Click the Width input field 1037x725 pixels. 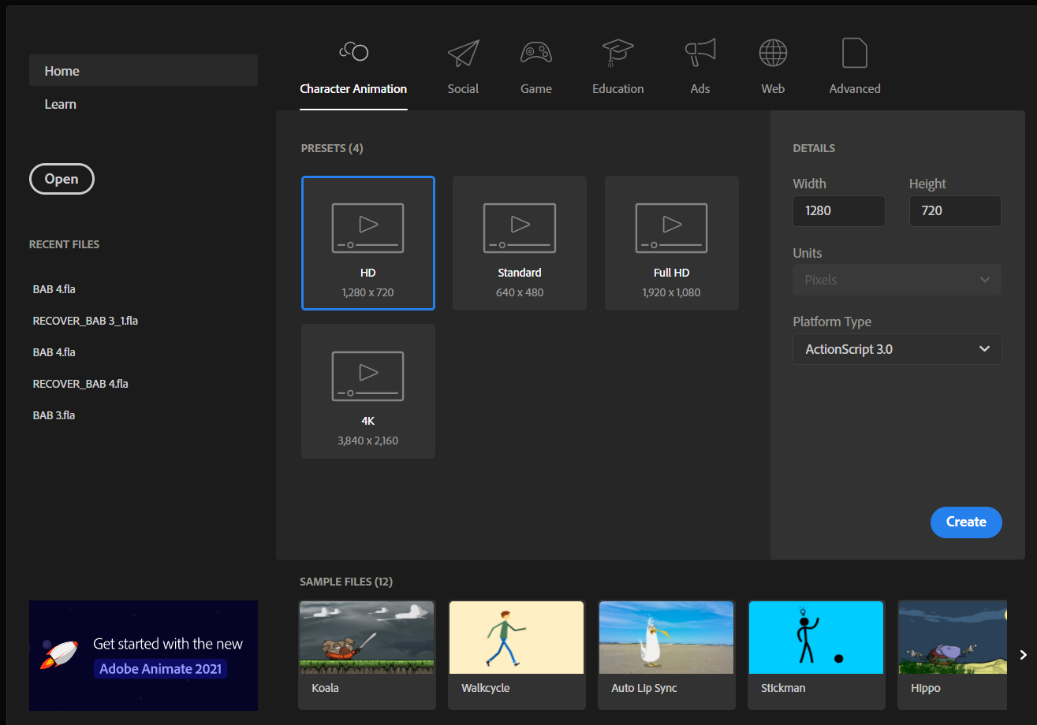(839, 211)
